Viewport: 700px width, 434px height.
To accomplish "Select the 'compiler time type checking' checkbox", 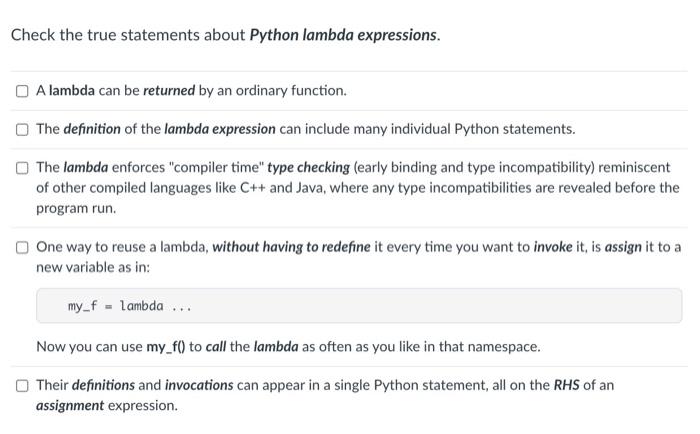I will [x=22, y=168].
